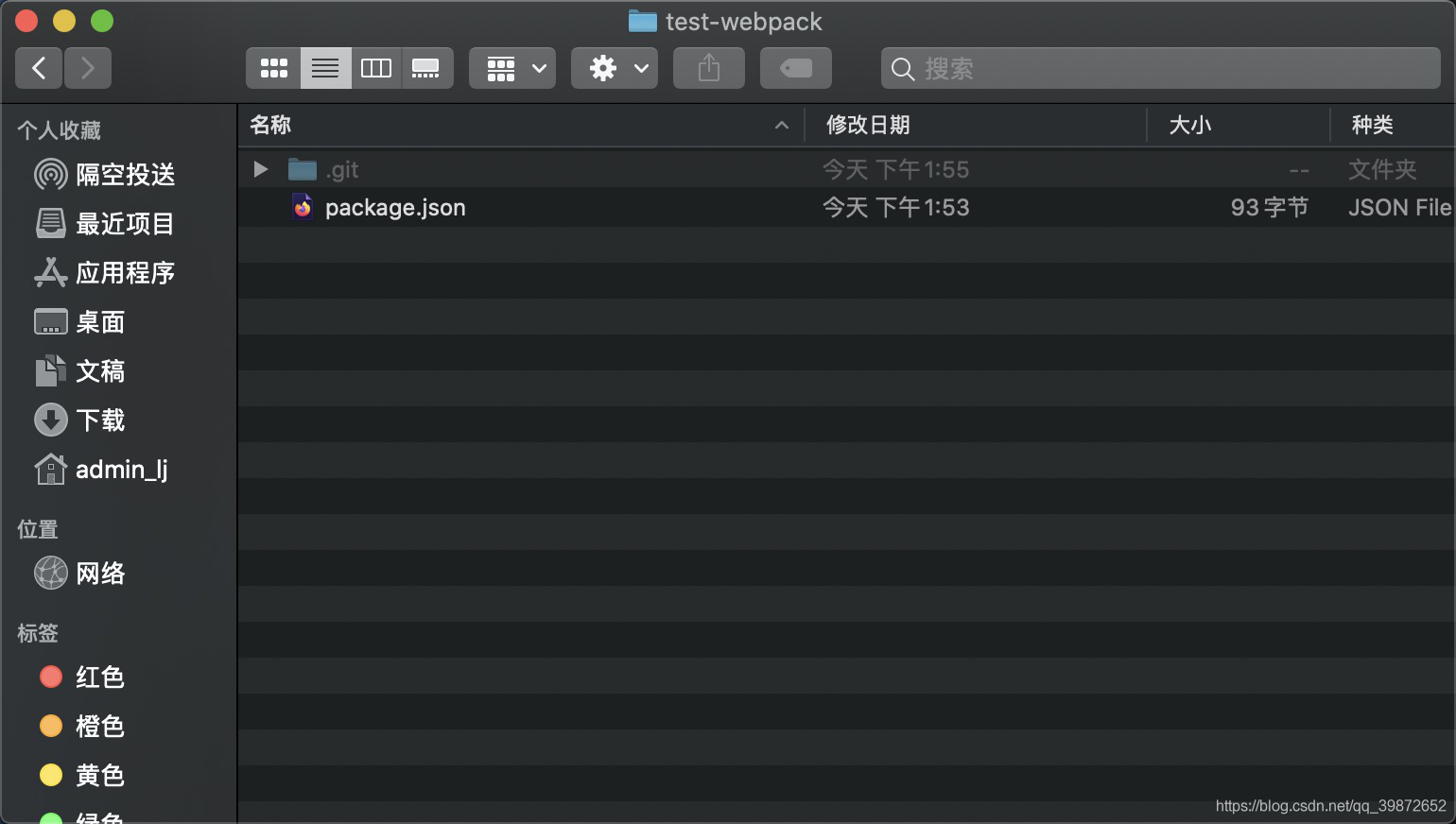This screenshot has height=824, width=1456.
Task: Zoom the Finder window with green button
Action: [102, 21]
